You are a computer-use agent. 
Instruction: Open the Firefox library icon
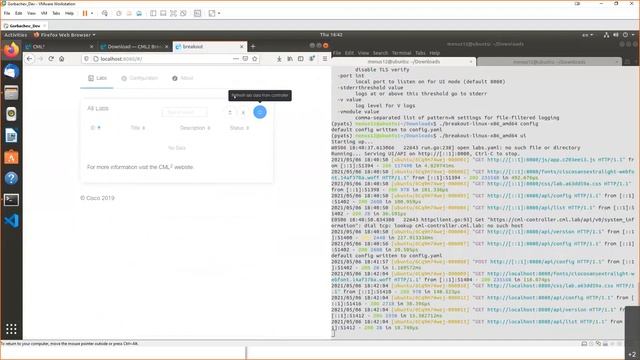tap(290, 59)
